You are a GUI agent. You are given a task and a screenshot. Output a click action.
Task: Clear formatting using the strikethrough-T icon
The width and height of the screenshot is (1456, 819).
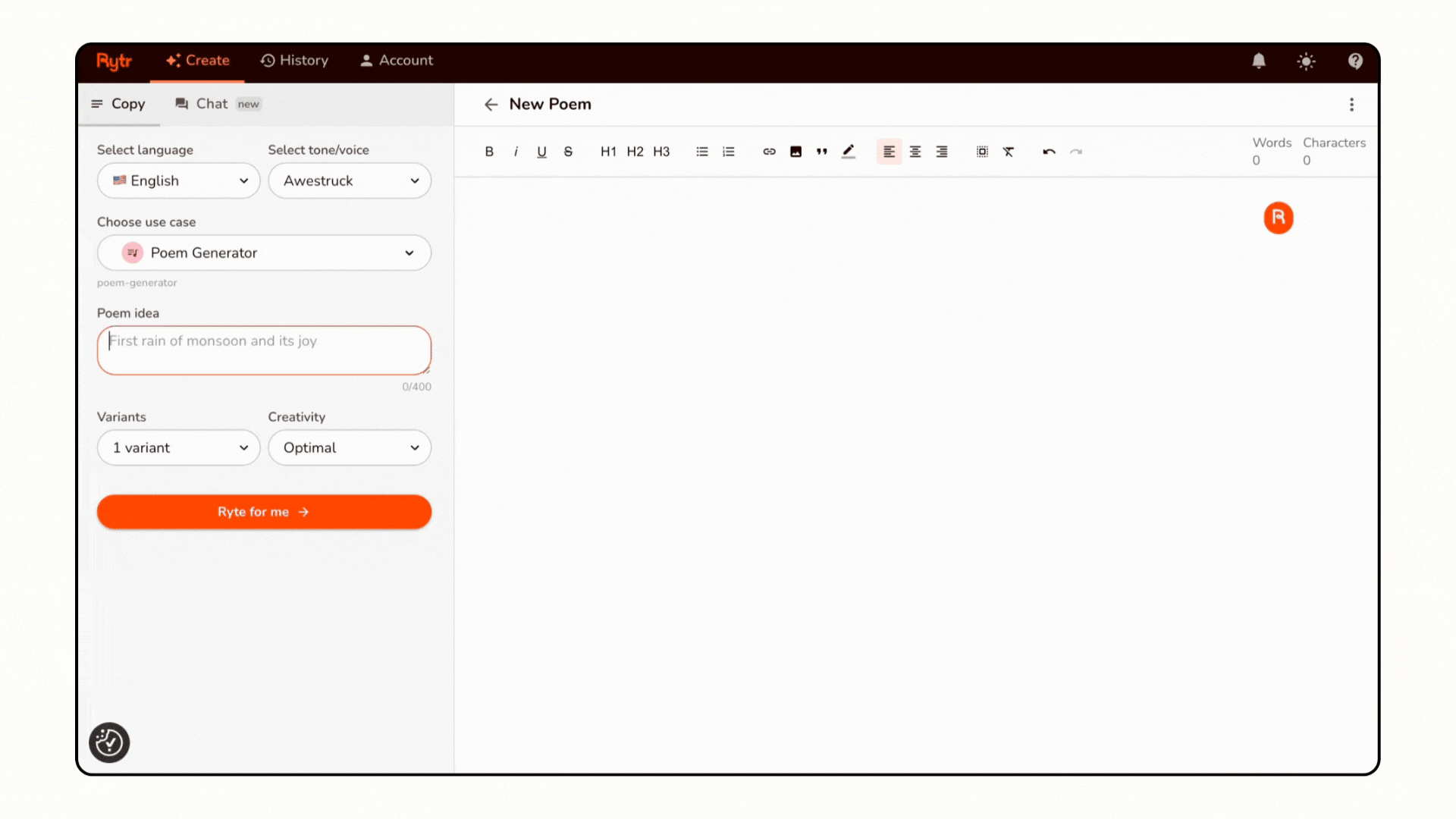[x=1009, y=151]
